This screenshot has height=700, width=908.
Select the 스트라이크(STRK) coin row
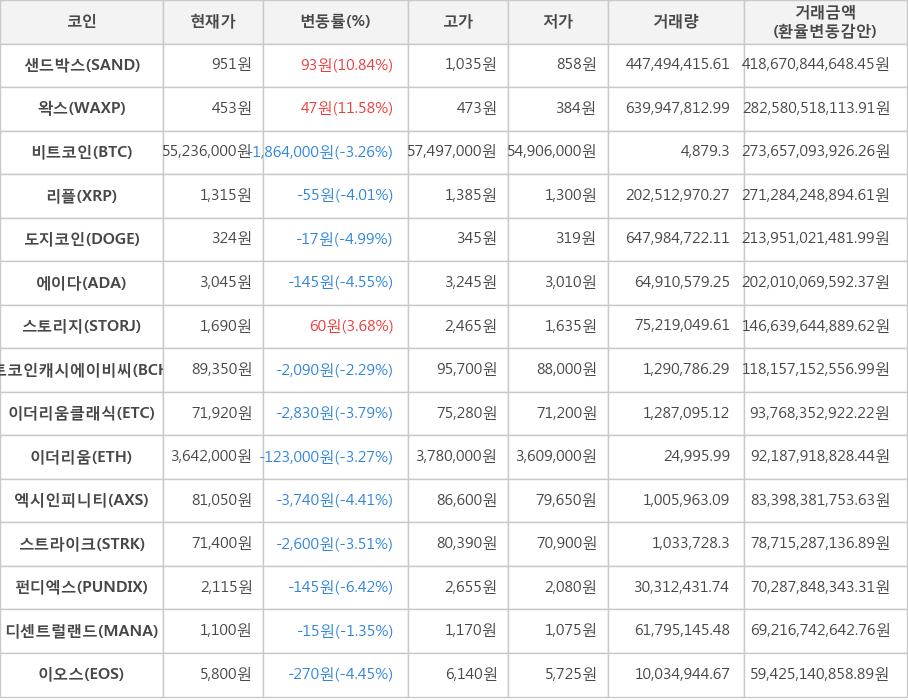pos(82,544)
